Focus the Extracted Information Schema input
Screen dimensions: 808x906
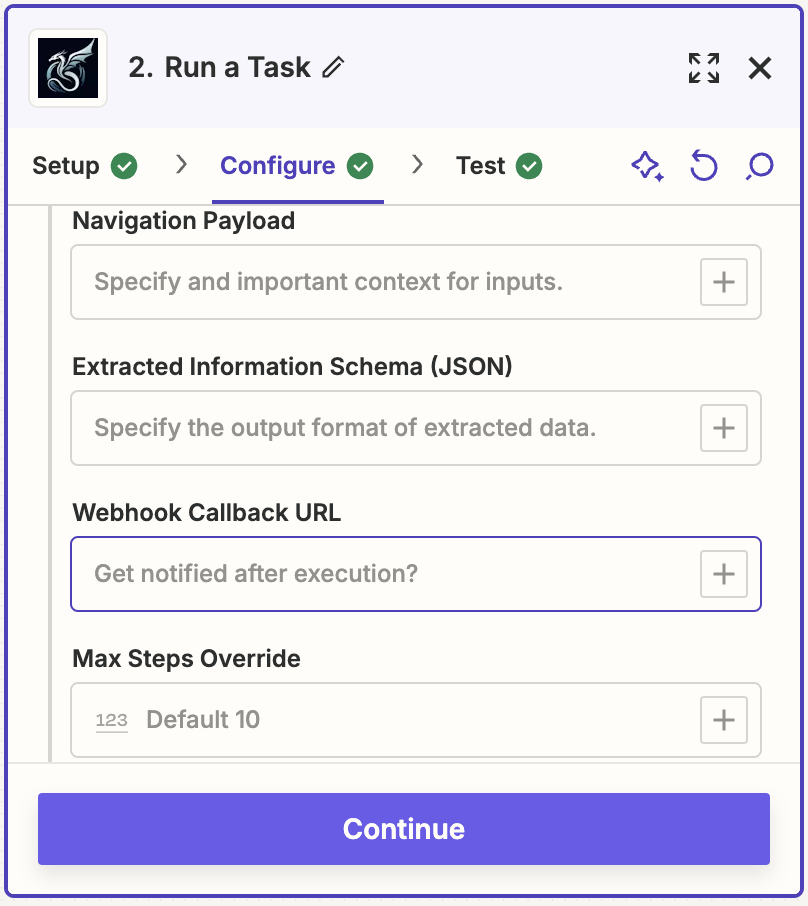pos(380,428)
